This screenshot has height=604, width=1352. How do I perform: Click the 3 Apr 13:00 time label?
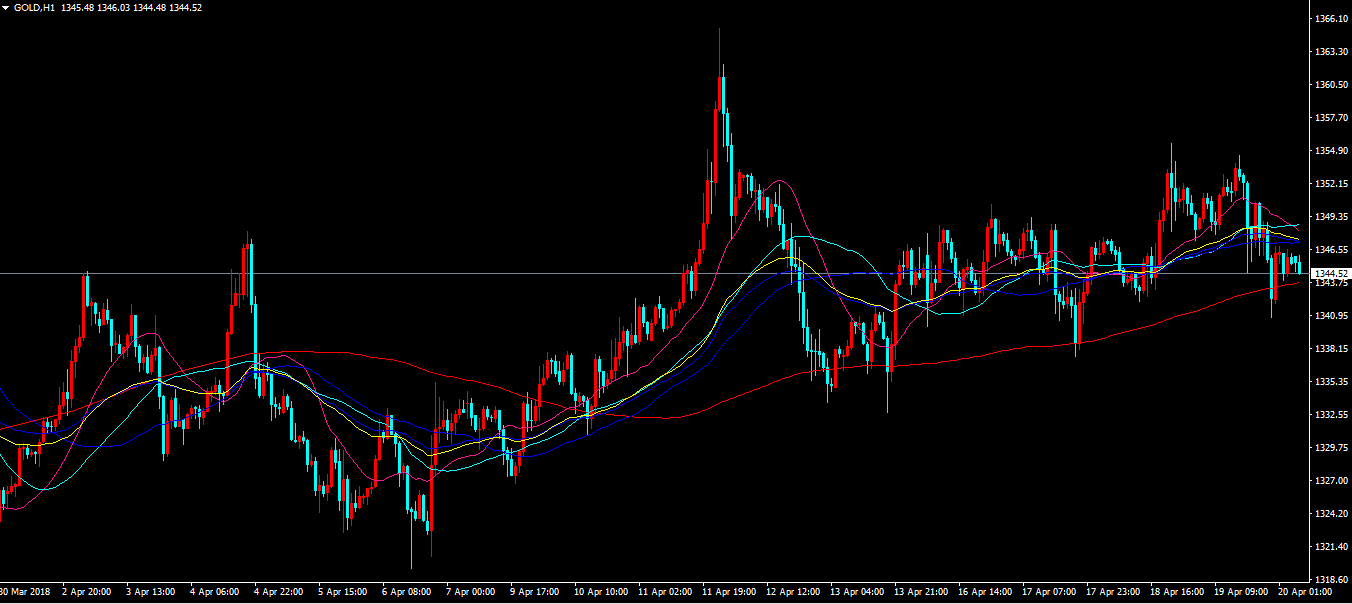(151, 592)
